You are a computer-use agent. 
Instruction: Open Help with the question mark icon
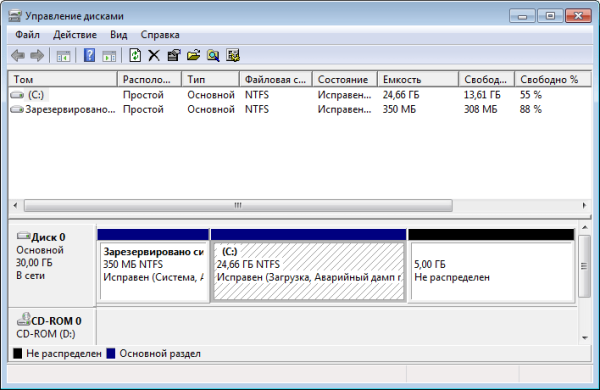point(89,55)
